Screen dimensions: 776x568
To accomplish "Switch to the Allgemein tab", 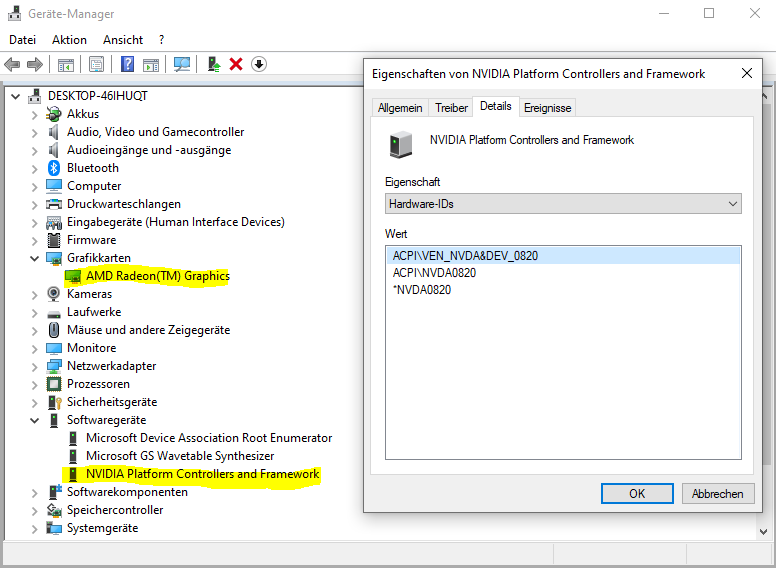I will click(400, 107).
